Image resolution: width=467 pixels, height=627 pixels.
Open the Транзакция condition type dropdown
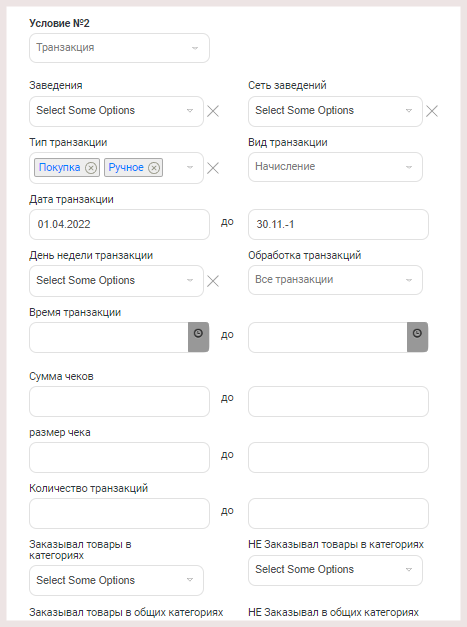tap(119, 48)
